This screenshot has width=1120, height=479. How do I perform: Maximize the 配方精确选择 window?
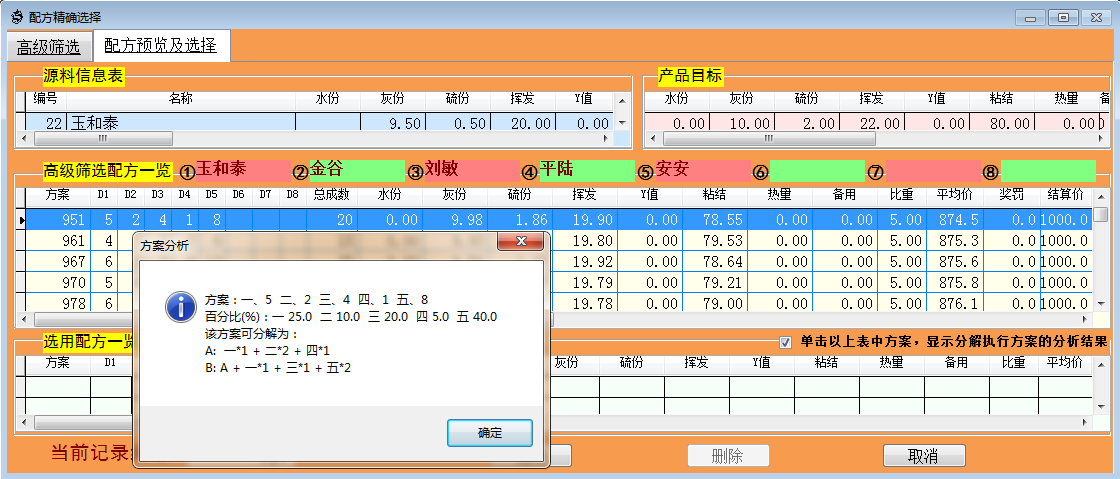point(1064,18)
